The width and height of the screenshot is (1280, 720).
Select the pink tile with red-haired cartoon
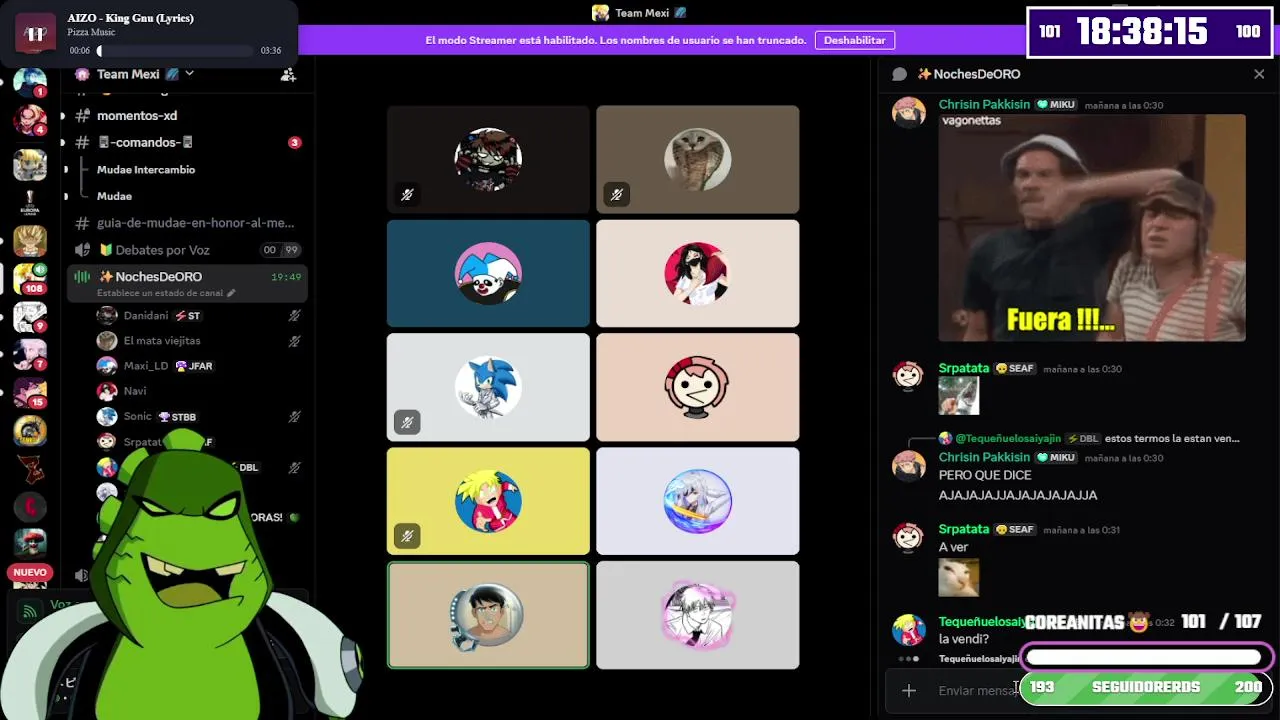pyautogui.click(x=698, y=387)
